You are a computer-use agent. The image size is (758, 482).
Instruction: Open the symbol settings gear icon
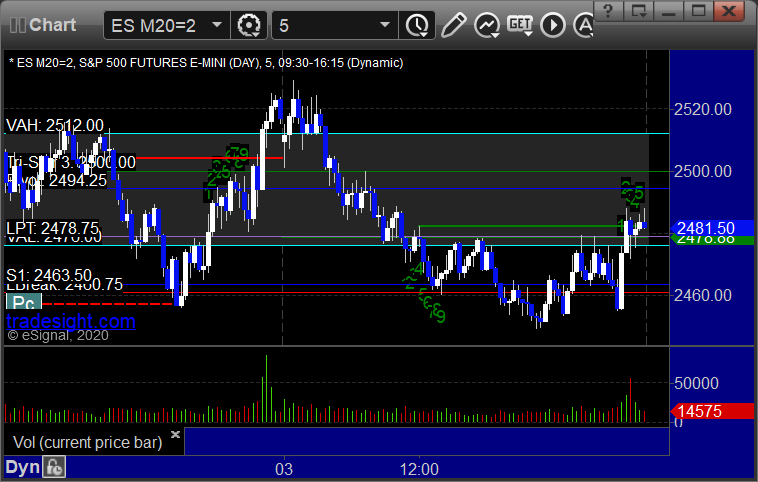[248, 25]
